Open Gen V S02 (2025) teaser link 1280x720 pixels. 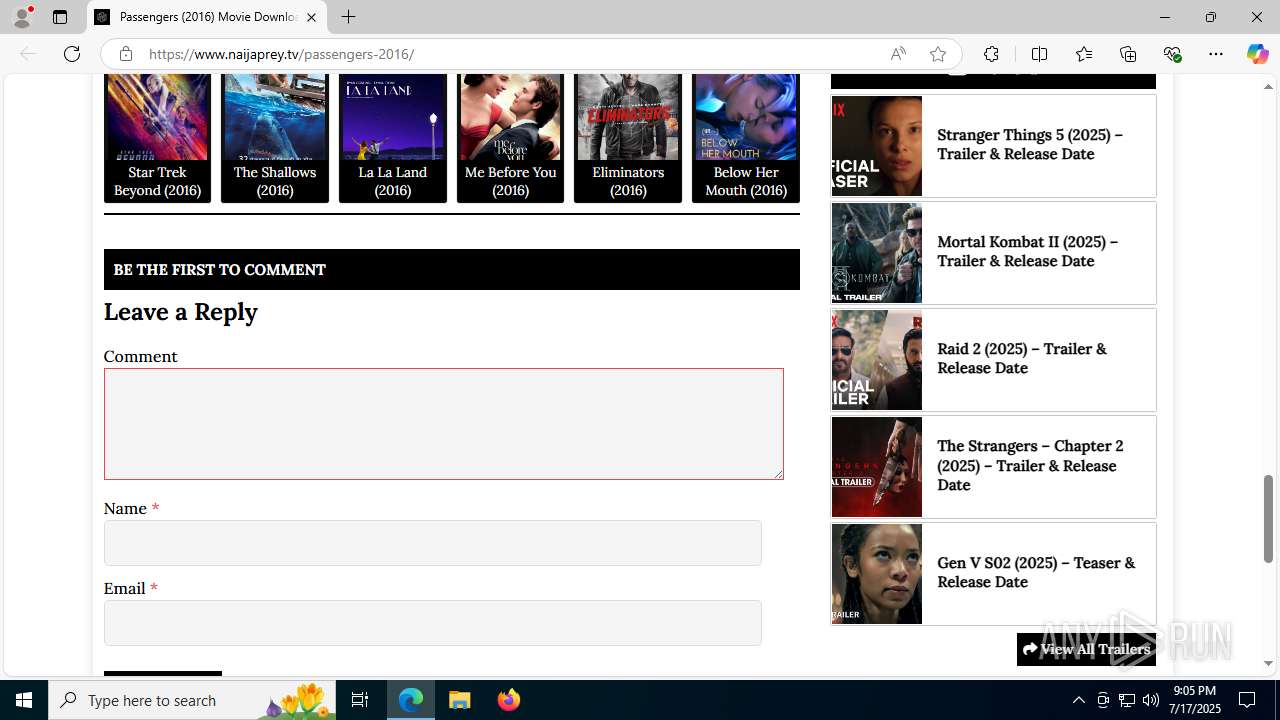click(1036, 572)
